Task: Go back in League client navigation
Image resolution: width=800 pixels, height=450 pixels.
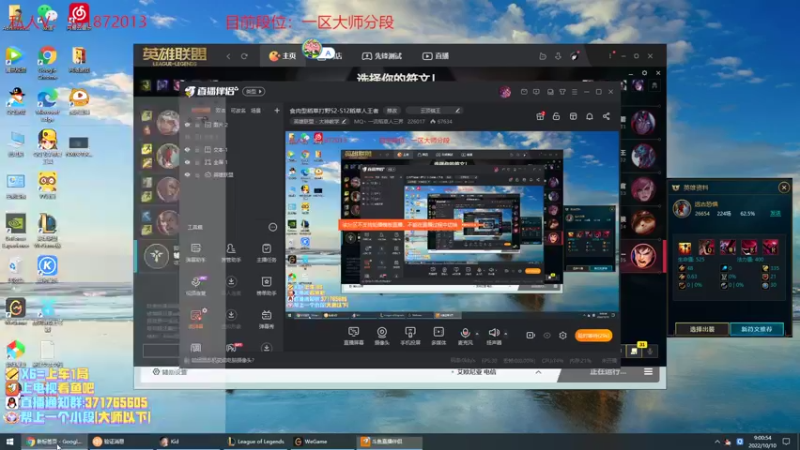Action: coord(229,56)
